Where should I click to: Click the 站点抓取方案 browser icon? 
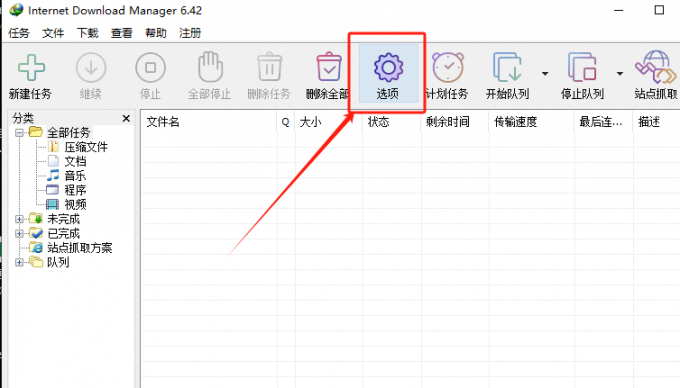36,247
